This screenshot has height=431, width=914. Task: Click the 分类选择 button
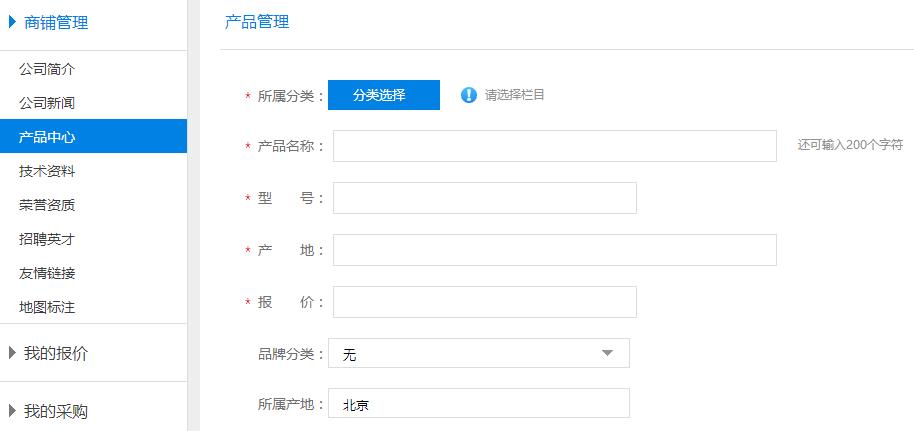(383, 95)
